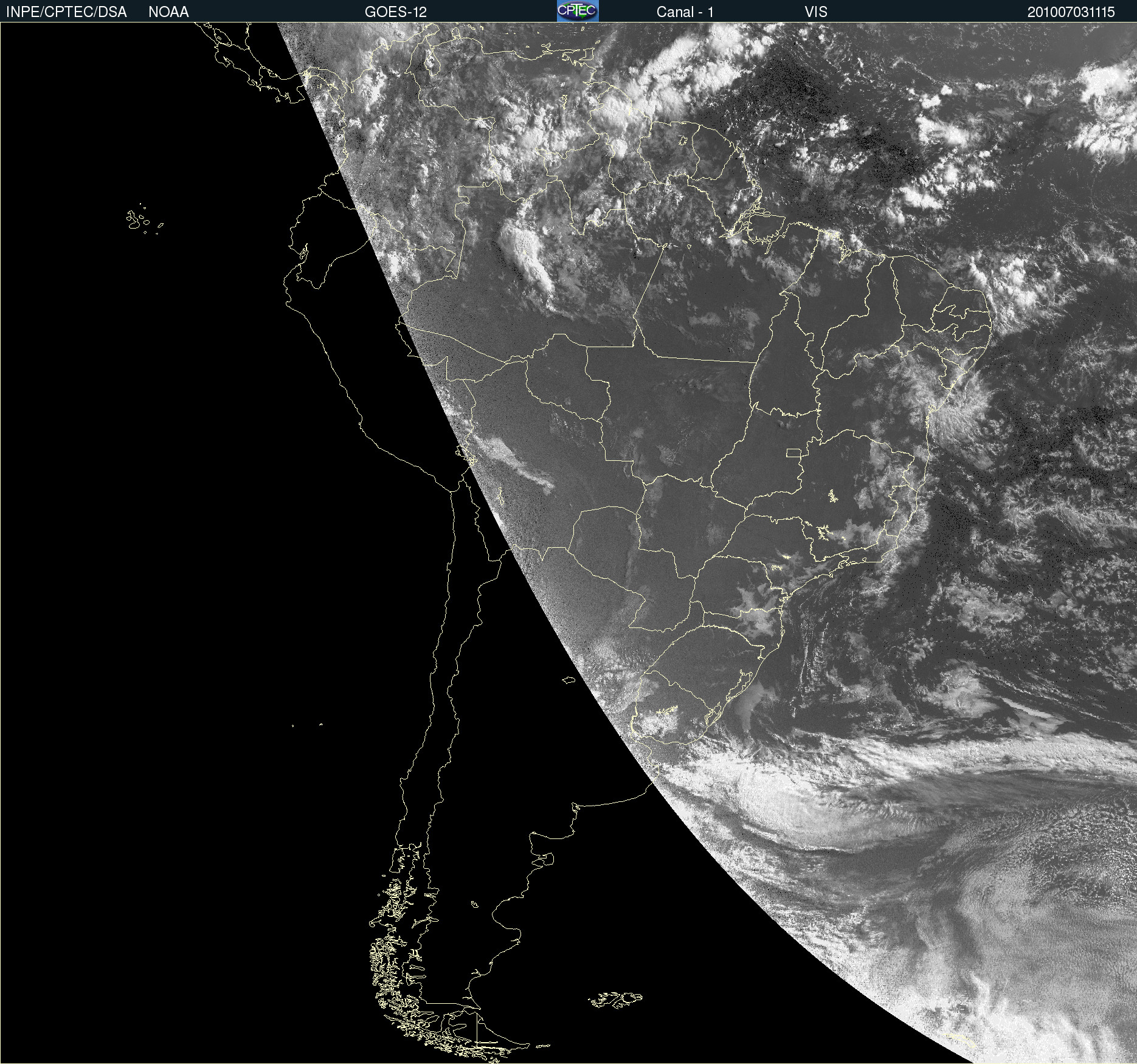
Task: Click the GOES-12 satellite label
Action: pos(396,12)
